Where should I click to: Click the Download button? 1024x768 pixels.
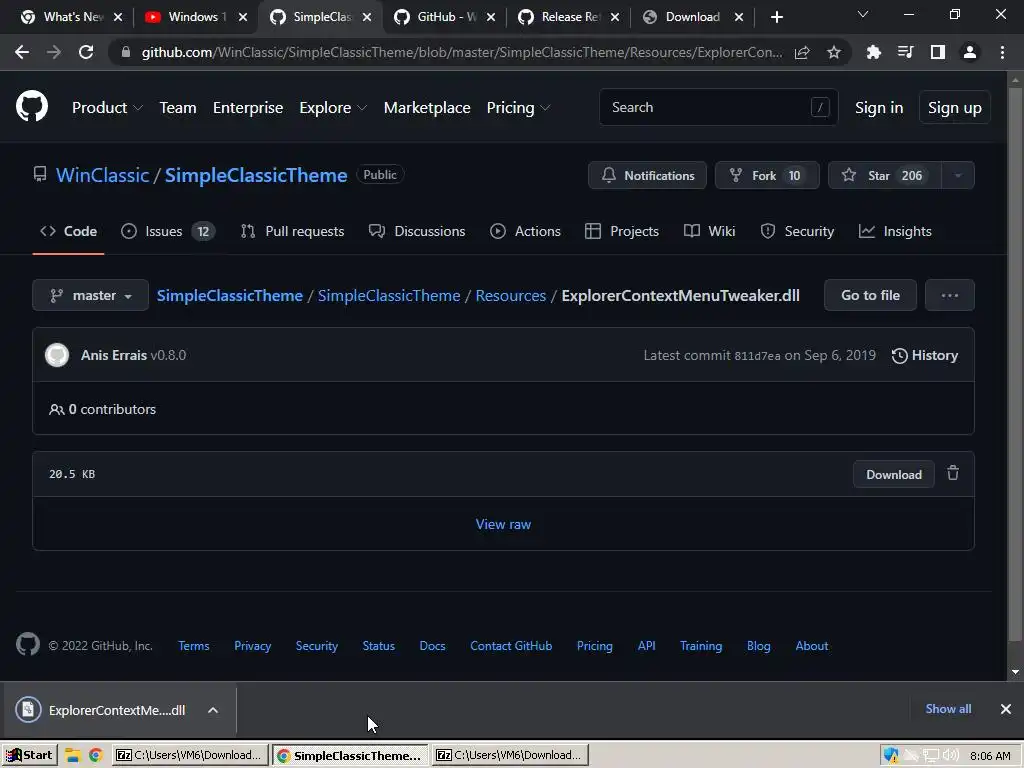[x=893, y=474]
